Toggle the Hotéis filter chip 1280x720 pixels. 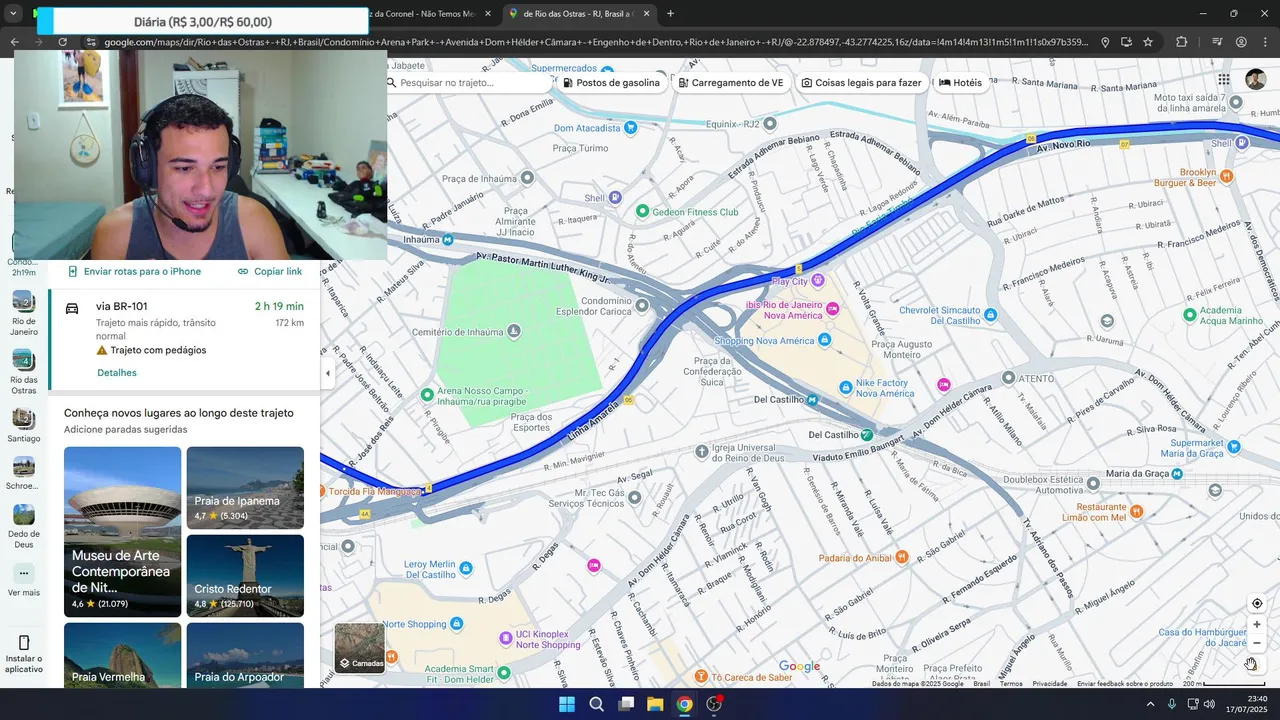[960, 83]
